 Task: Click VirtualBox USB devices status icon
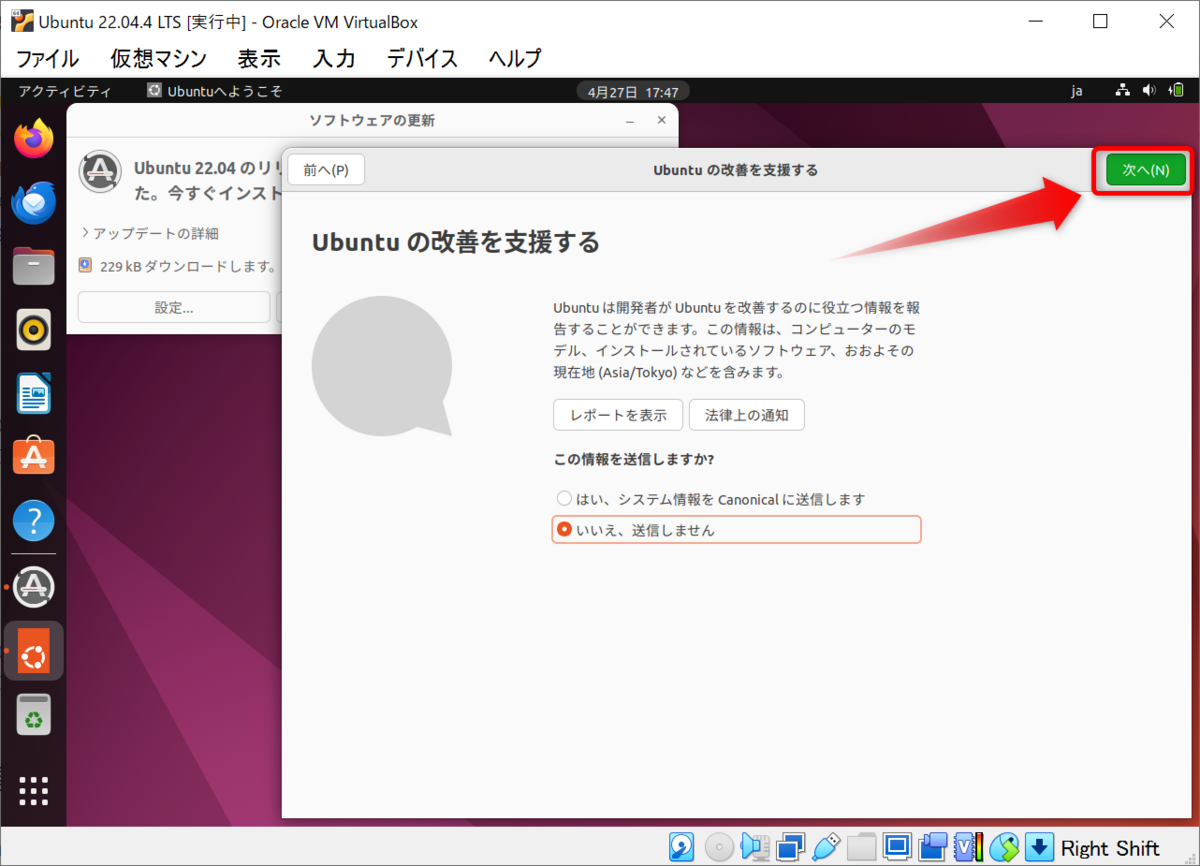826,848
